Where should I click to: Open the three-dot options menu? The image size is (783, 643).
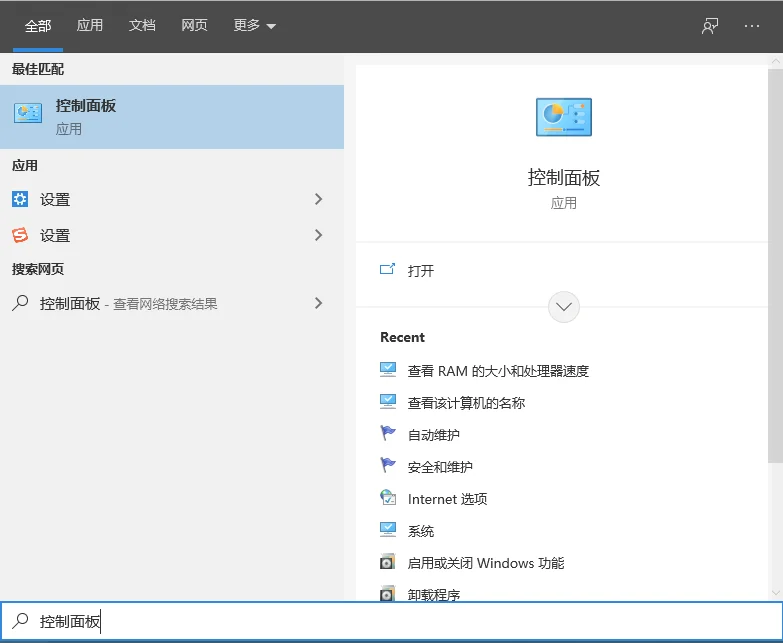(x=752, y=26)
